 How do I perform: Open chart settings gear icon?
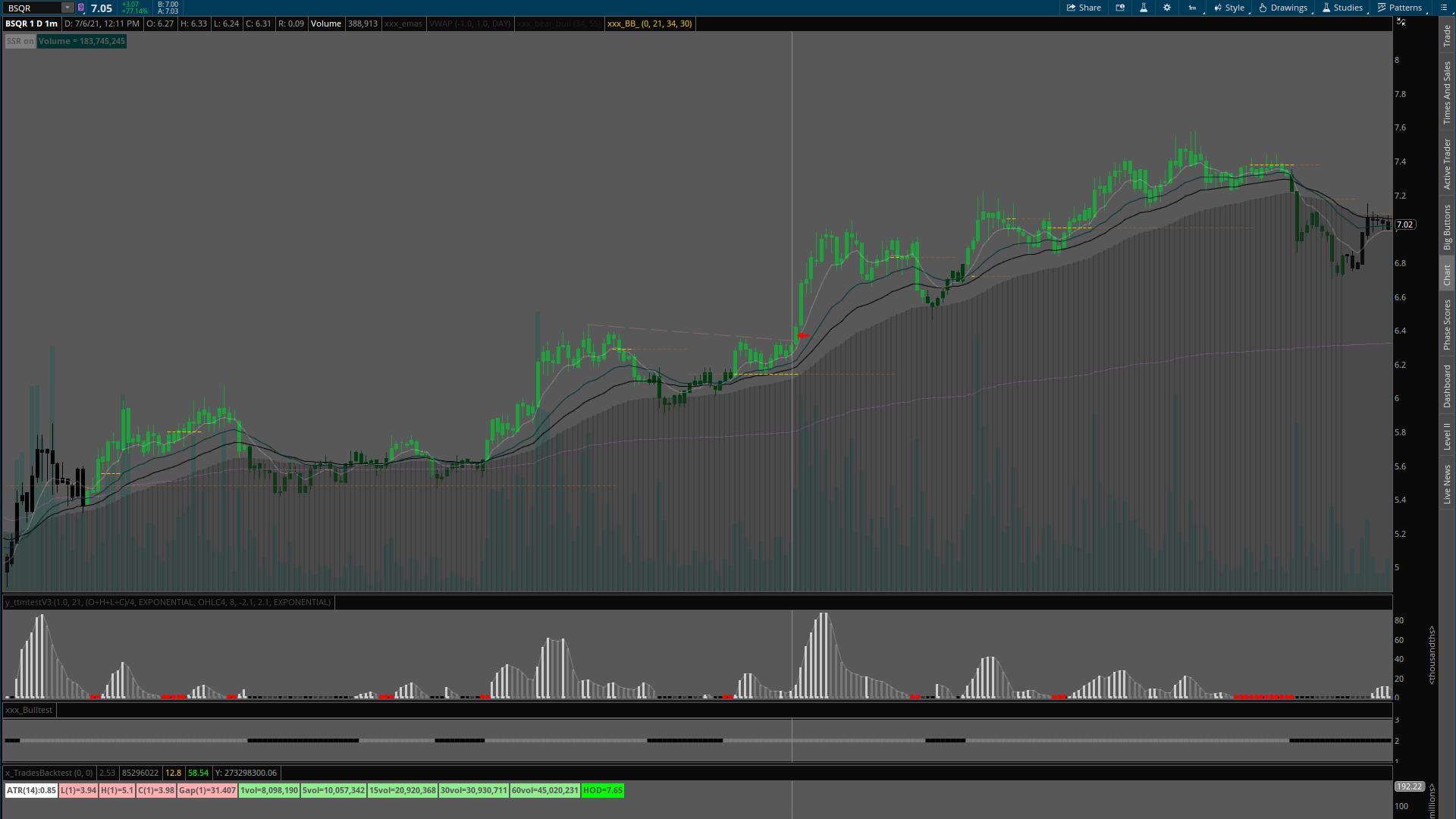1167,8
